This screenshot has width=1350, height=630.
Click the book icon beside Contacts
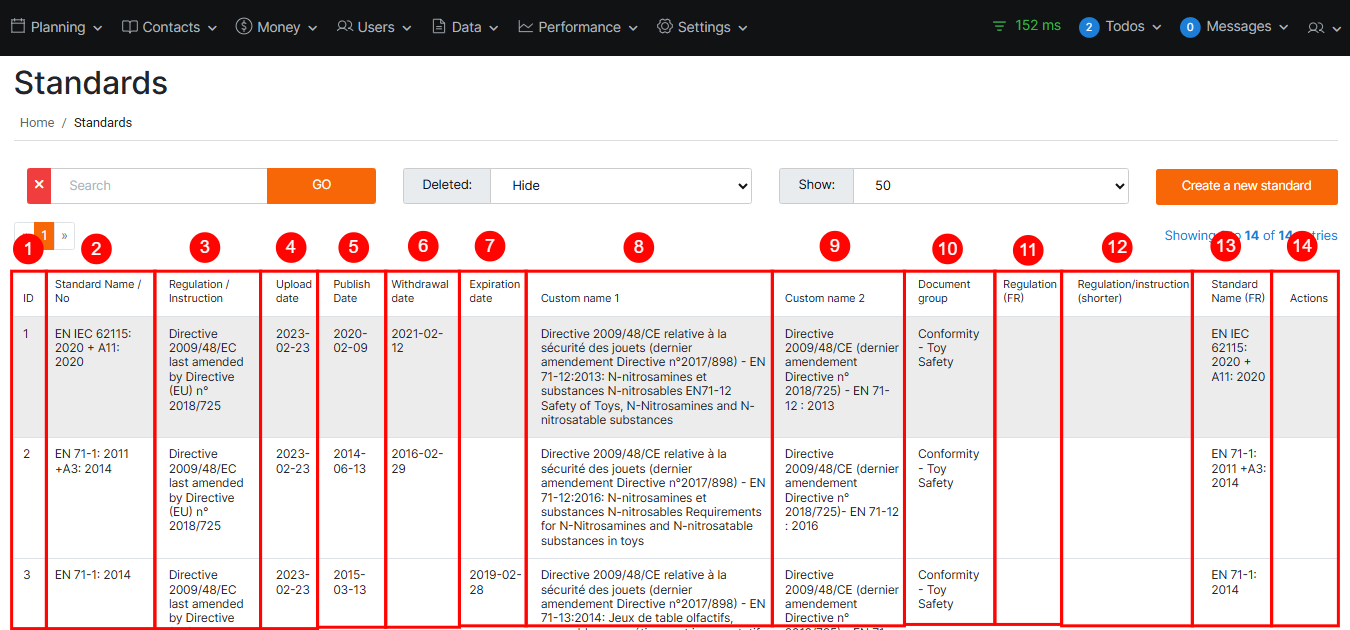(130, 27)
